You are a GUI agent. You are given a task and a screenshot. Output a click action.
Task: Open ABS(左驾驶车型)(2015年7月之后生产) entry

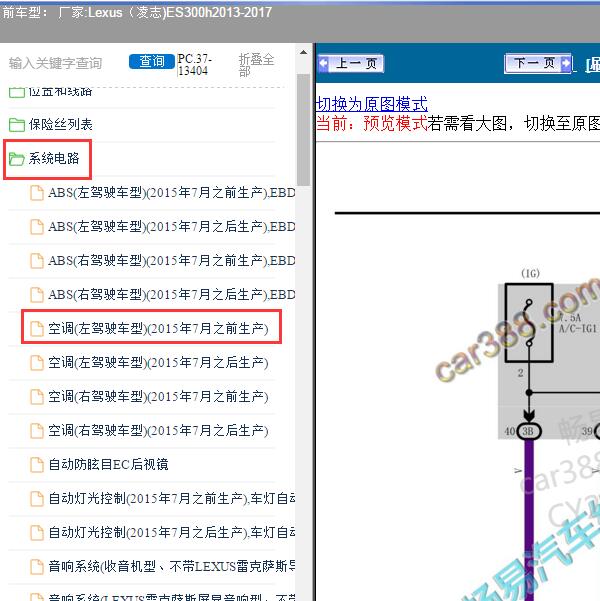tap(171, 227)
